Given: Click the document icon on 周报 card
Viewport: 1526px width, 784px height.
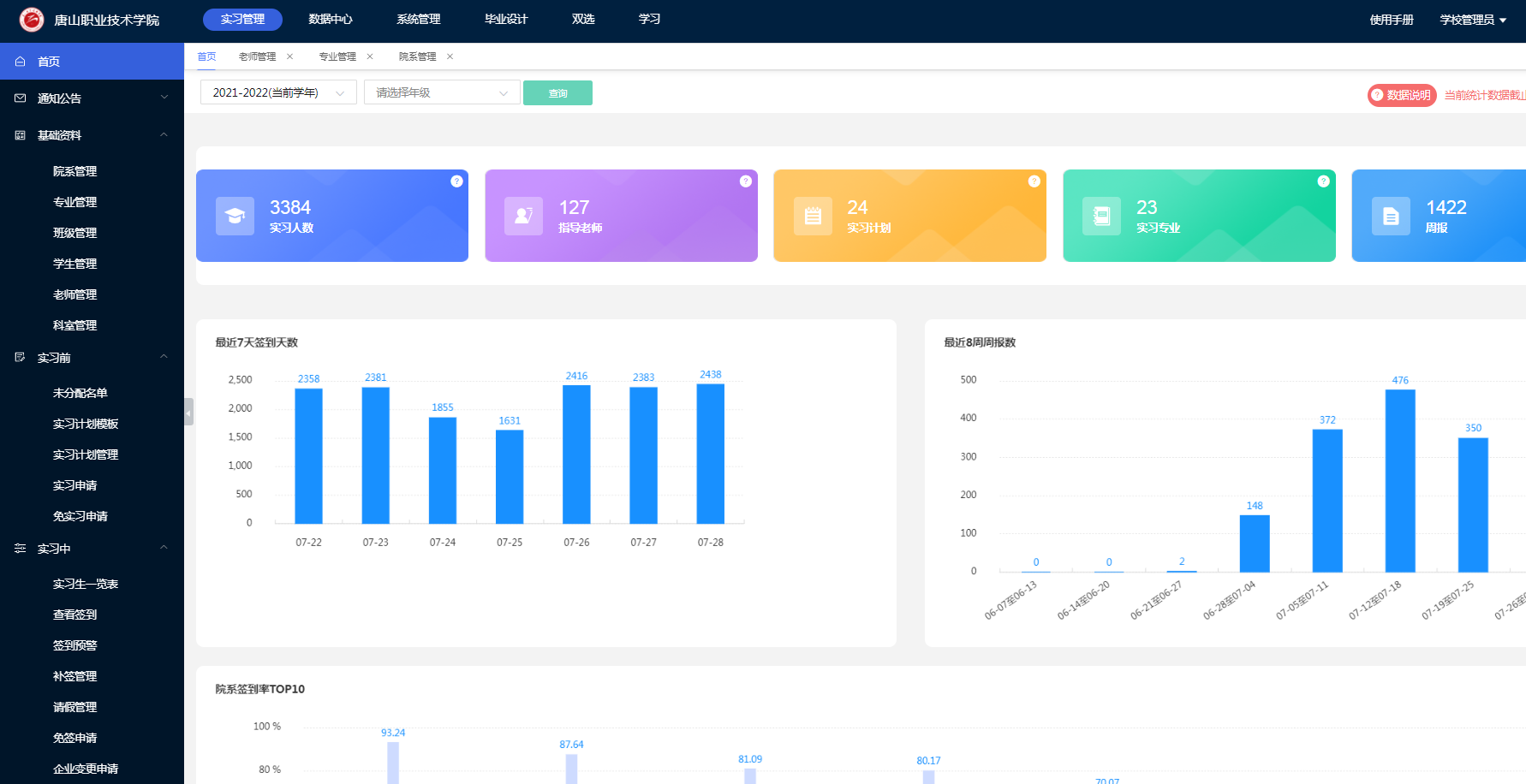Looking at the screenshot, I should pos(1391,217).
